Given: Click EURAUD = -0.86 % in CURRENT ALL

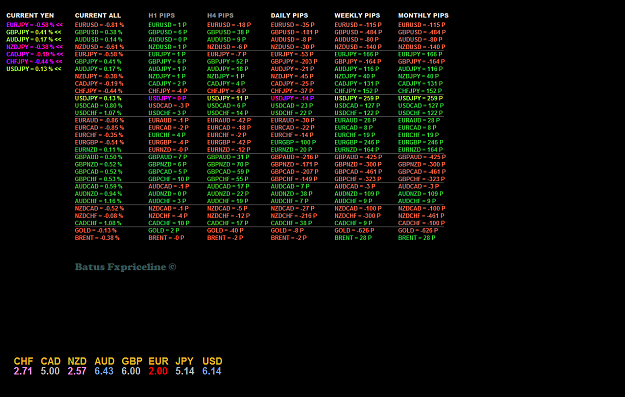Looking at the screenshot, I should [x=99, y=120].
